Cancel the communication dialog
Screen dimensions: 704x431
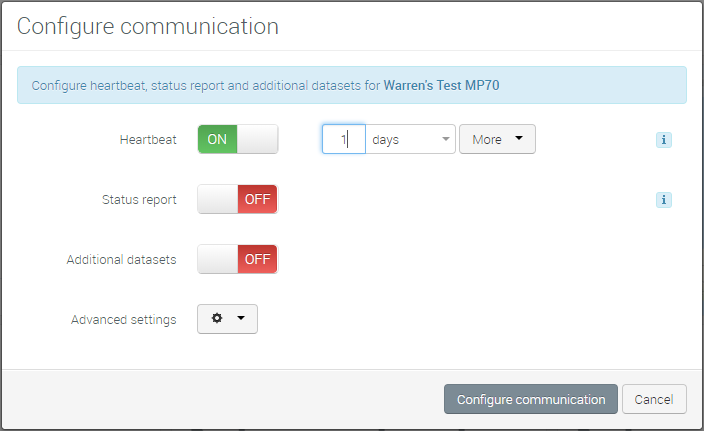click(x=654, y=399)
